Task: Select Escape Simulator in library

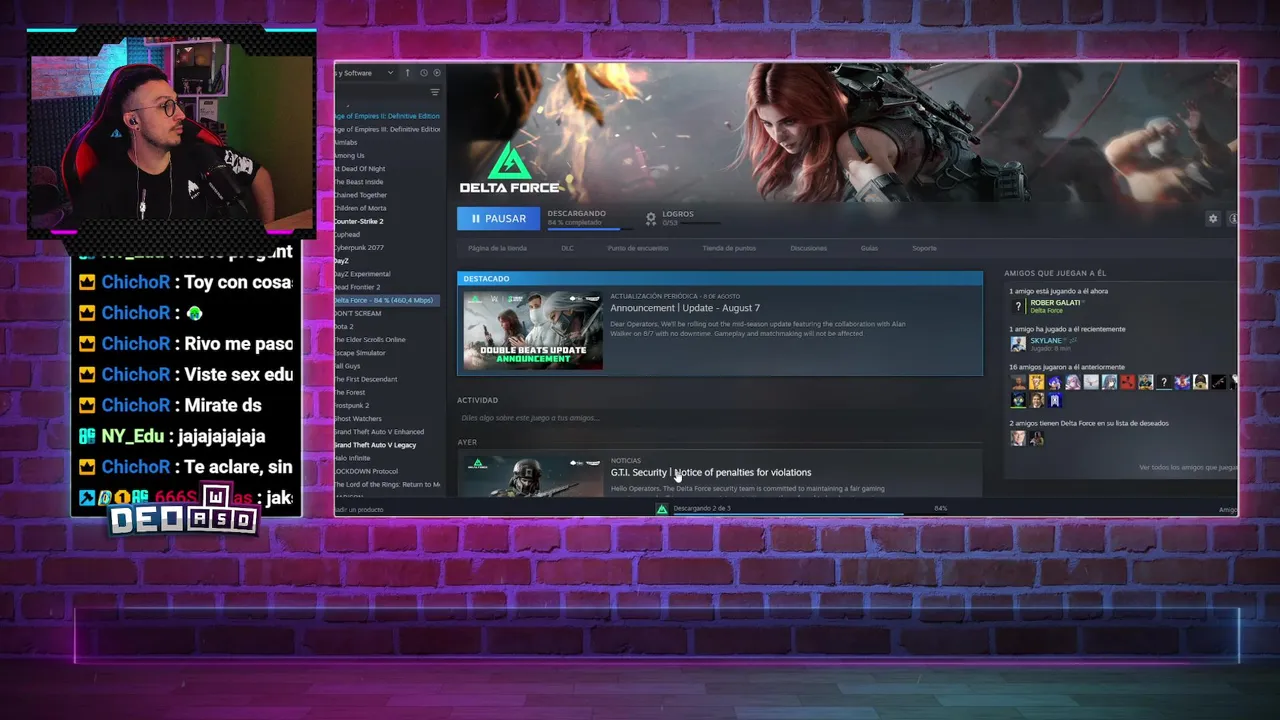Action: (360, 353)
